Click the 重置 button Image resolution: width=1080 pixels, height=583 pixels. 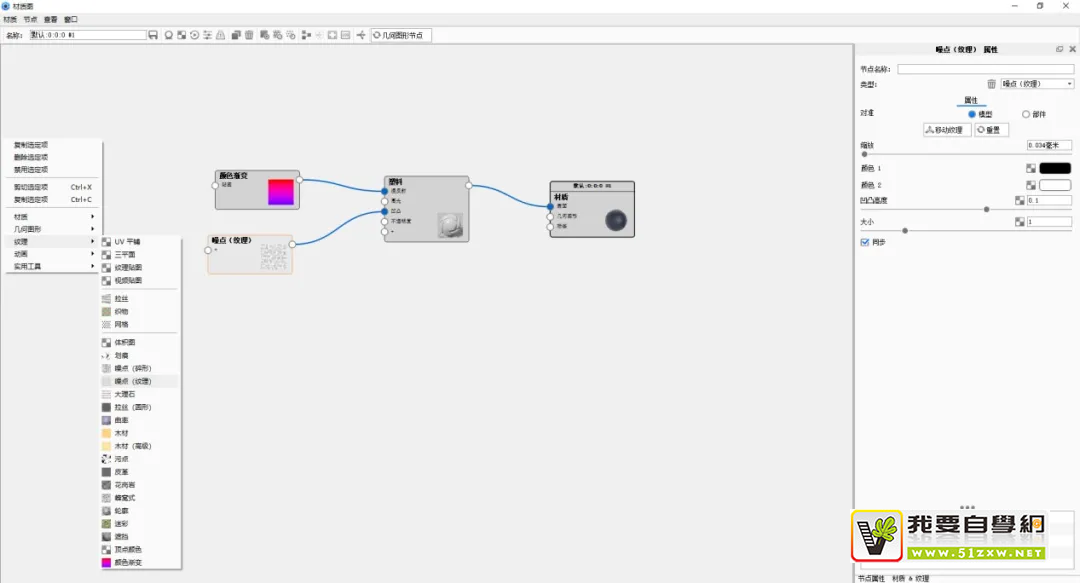click(991, 130)
